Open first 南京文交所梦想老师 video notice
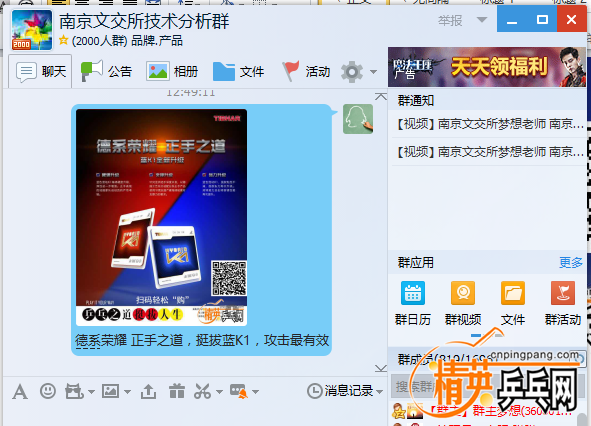The height and width of the screenshot is (426, 591). click(x=490, y=124)
